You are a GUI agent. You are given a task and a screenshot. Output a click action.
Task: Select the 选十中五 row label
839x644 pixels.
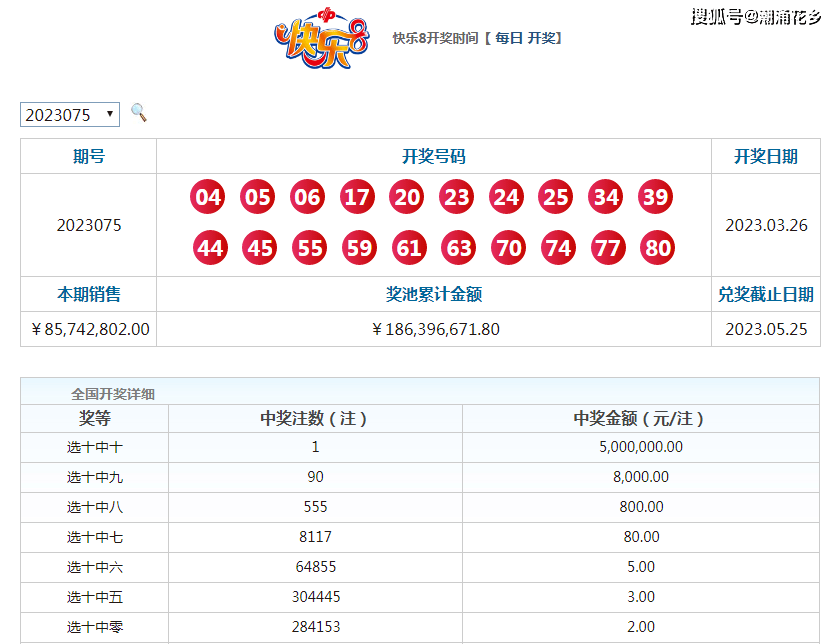95,597
